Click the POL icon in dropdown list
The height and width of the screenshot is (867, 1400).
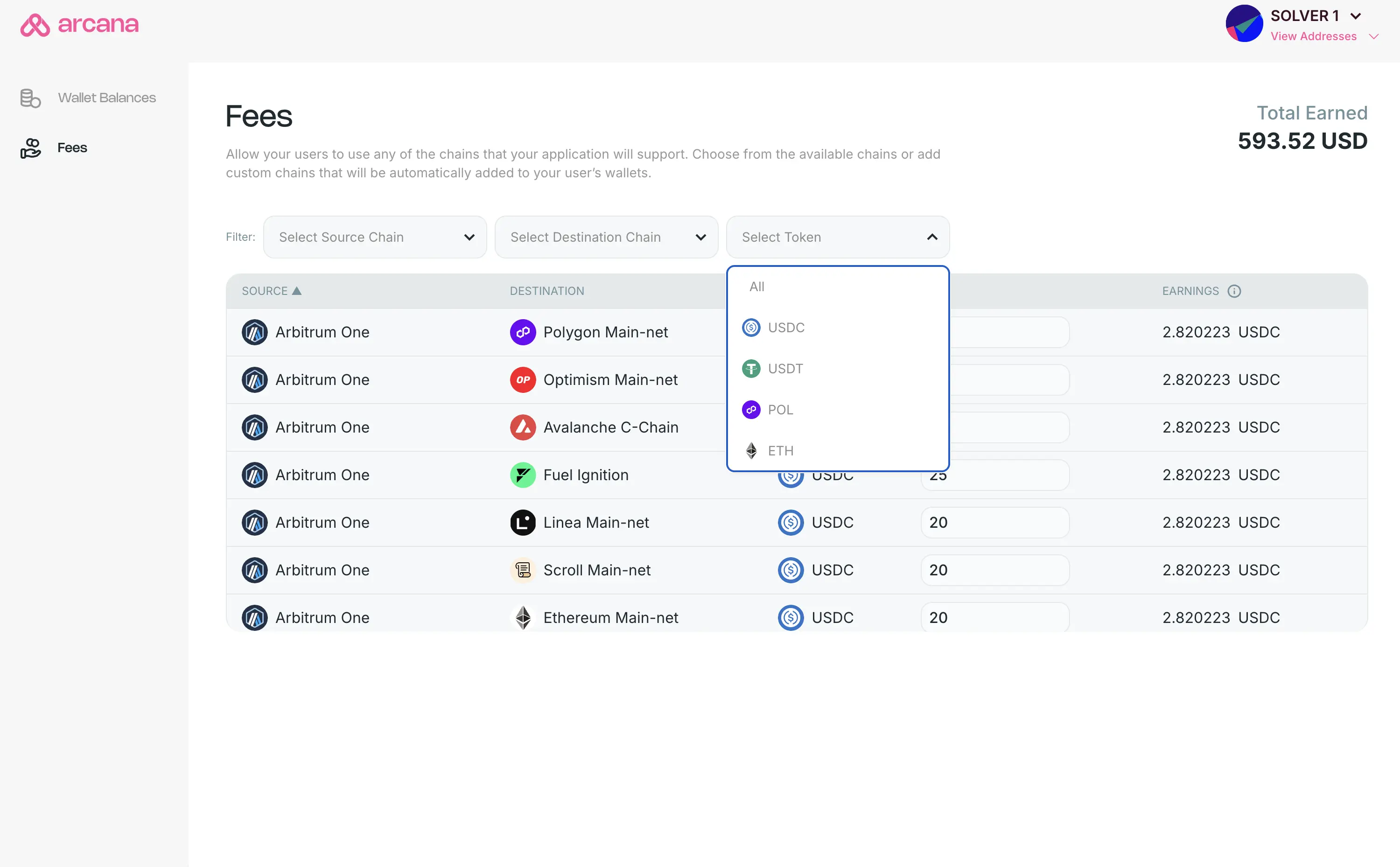click(751, 410)
